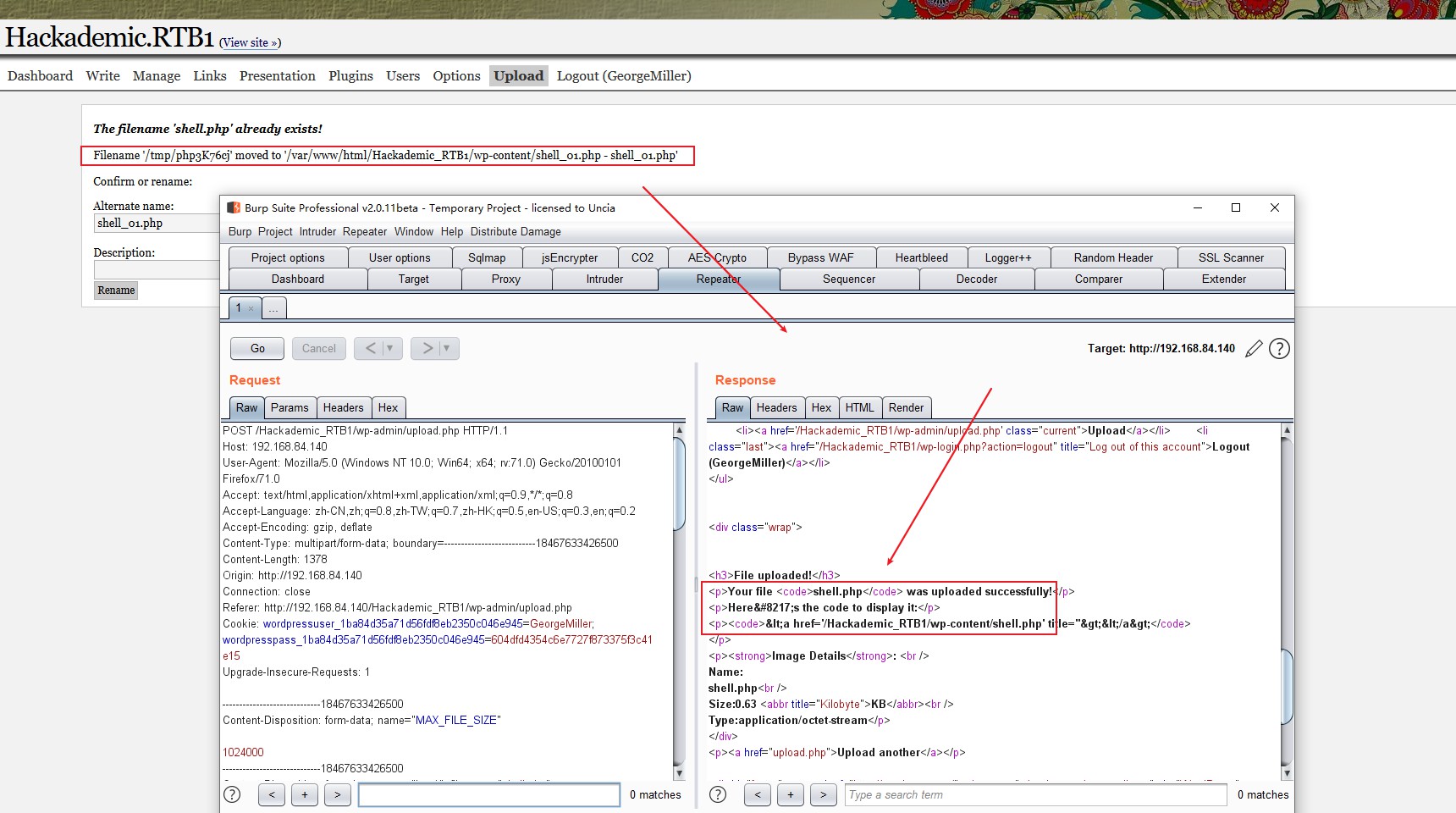
Task: Click the Cancel button in Repeater
Action: click(x=319, y=348)
